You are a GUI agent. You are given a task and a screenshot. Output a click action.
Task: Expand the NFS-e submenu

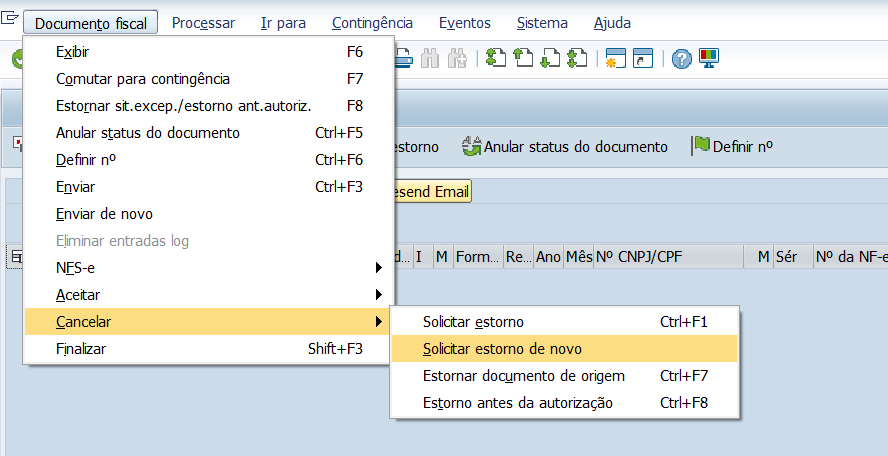[x=208, y=268]
